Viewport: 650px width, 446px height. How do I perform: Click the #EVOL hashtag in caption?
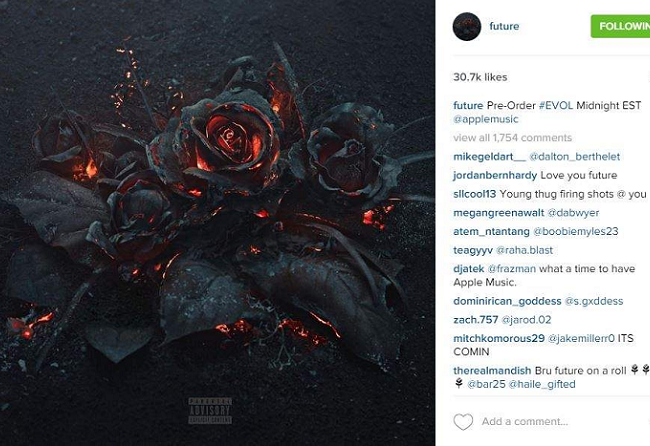point(556,105)
